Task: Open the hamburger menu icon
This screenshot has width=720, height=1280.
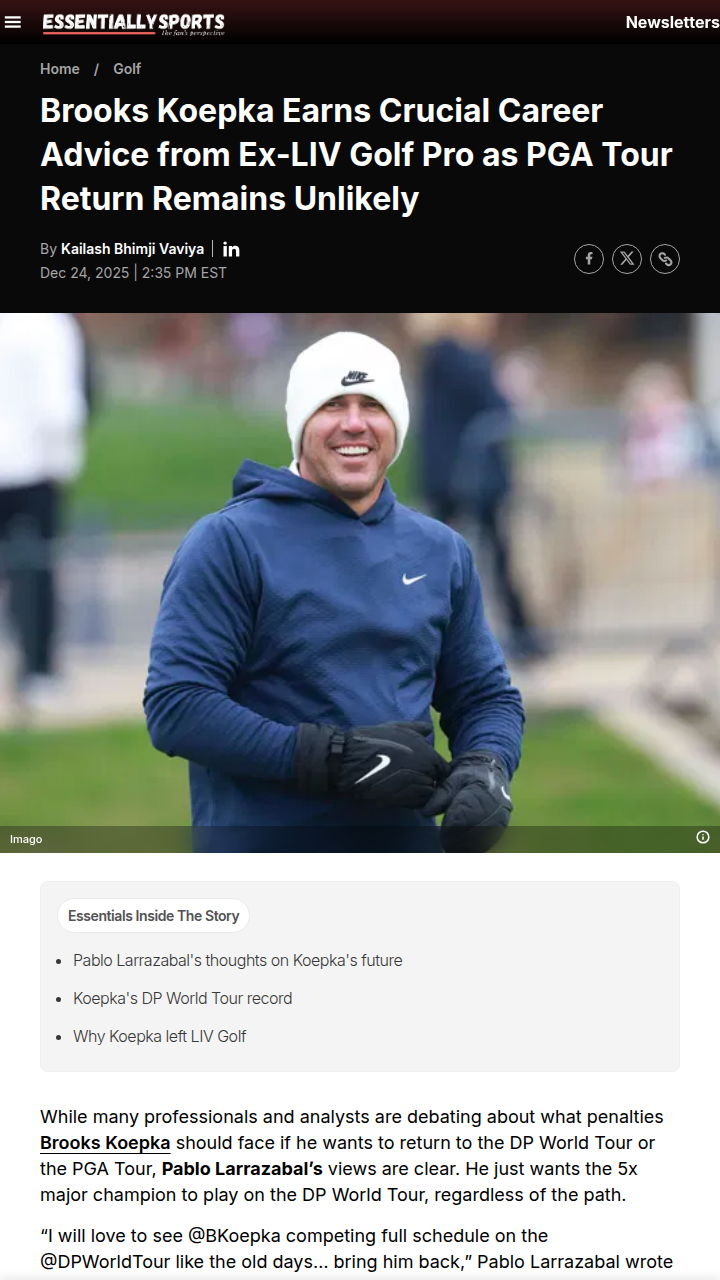Action: (x=13, y=22)
